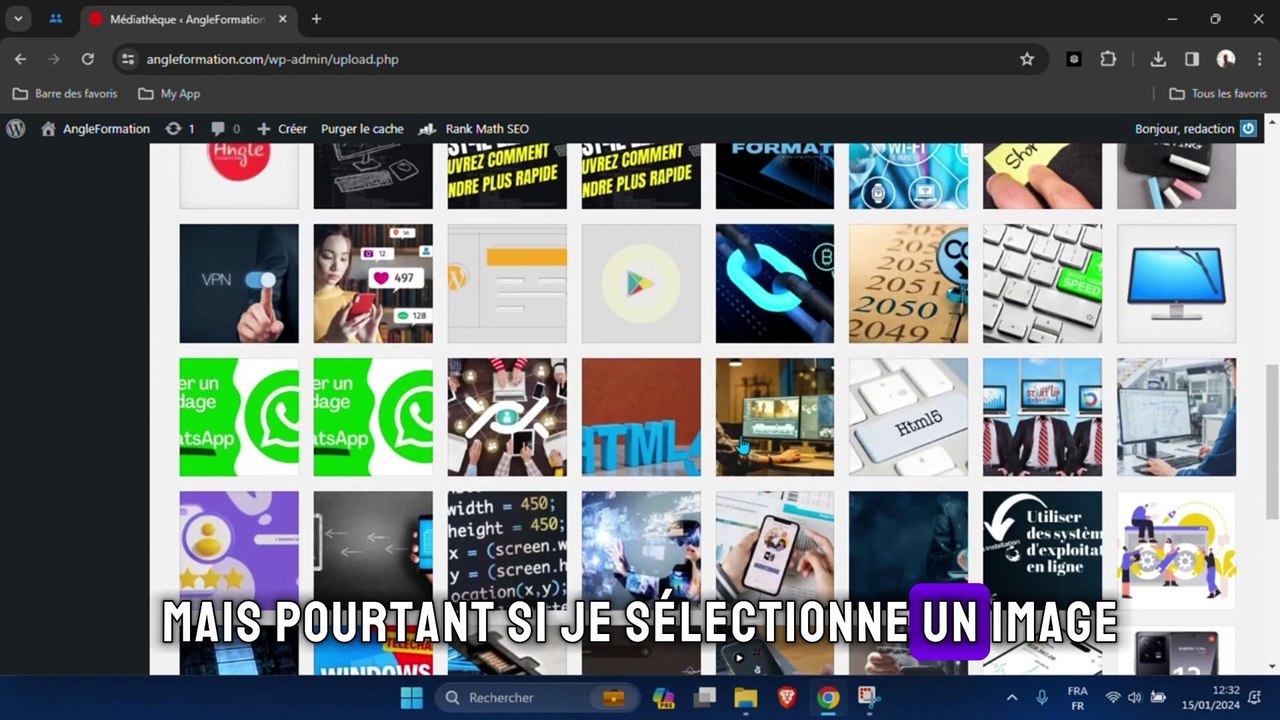Open Tous les favoris folder
This screenshot has height=720, width=1280.
pyautogui.click(x=1218, y=93)
